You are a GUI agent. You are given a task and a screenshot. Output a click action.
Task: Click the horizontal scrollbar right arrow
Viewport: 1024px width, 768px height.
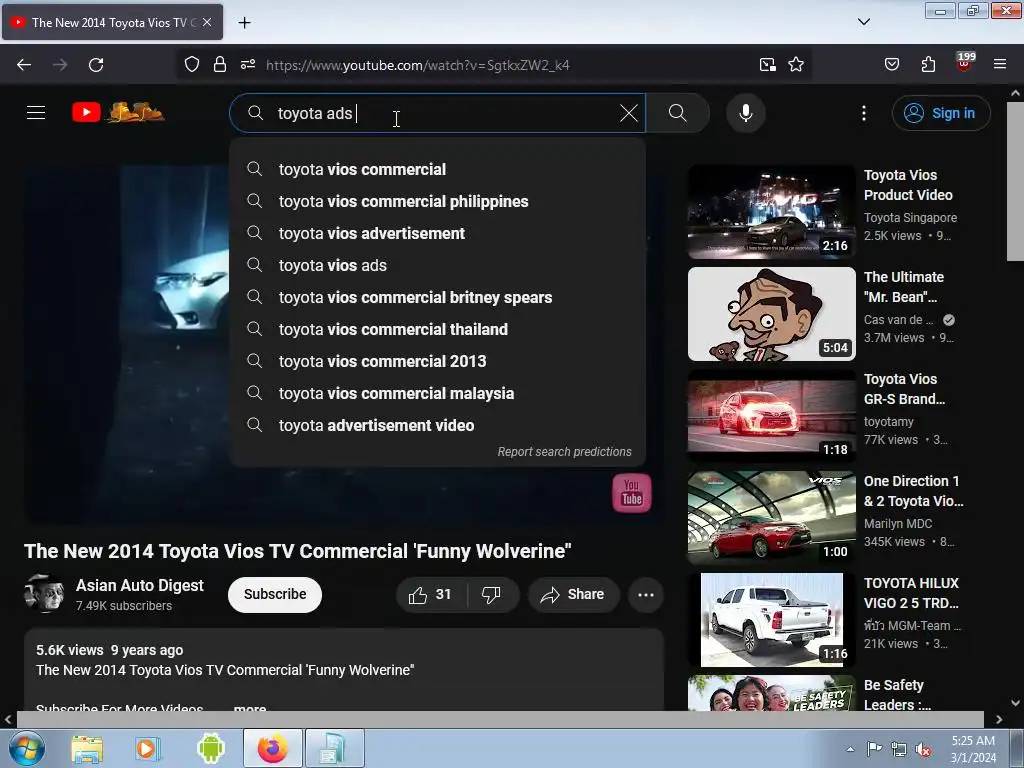point(999,719)
